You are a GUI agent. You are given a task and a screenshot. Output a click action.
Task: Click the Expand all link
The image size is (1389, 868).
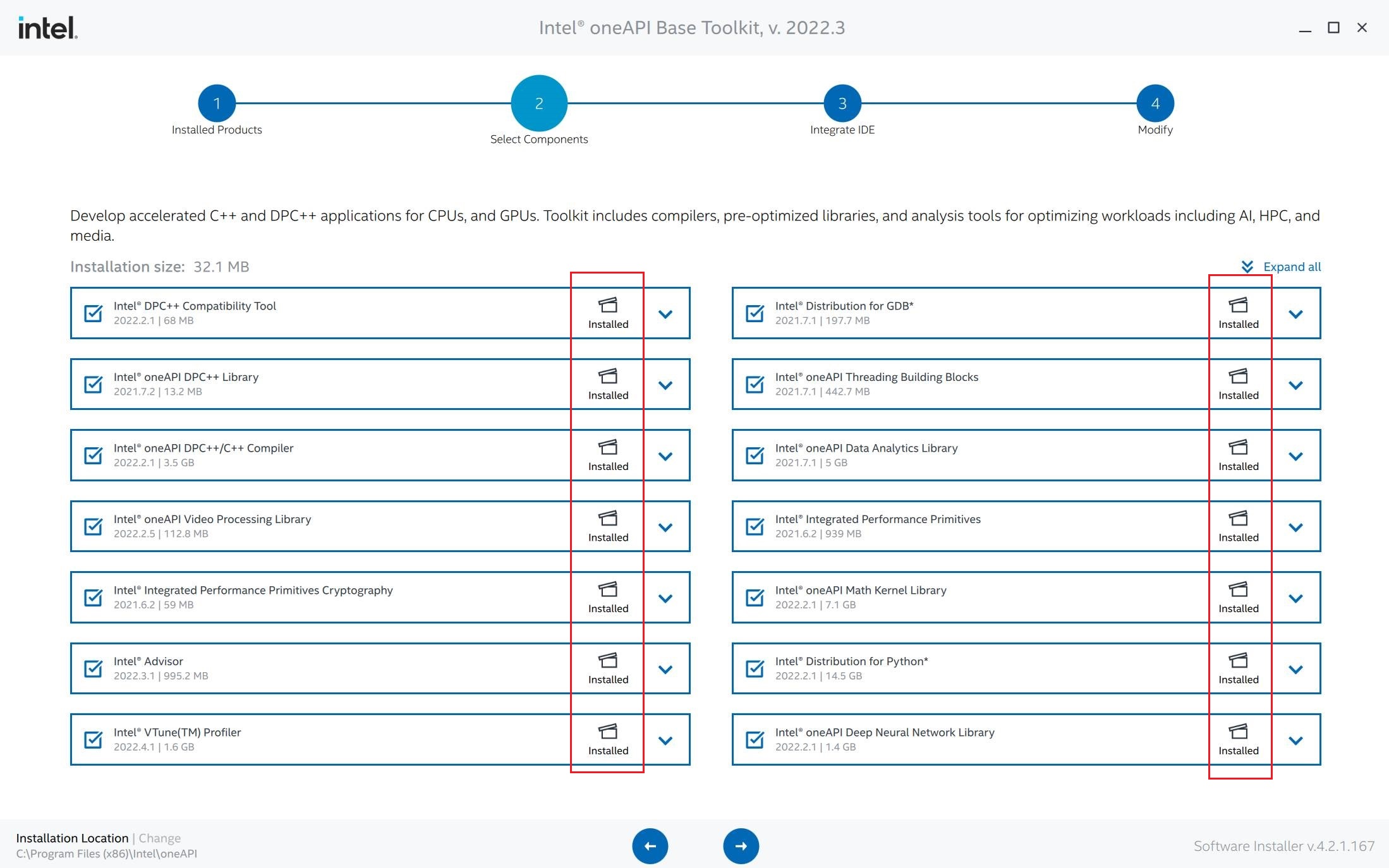pos(1292,267)
